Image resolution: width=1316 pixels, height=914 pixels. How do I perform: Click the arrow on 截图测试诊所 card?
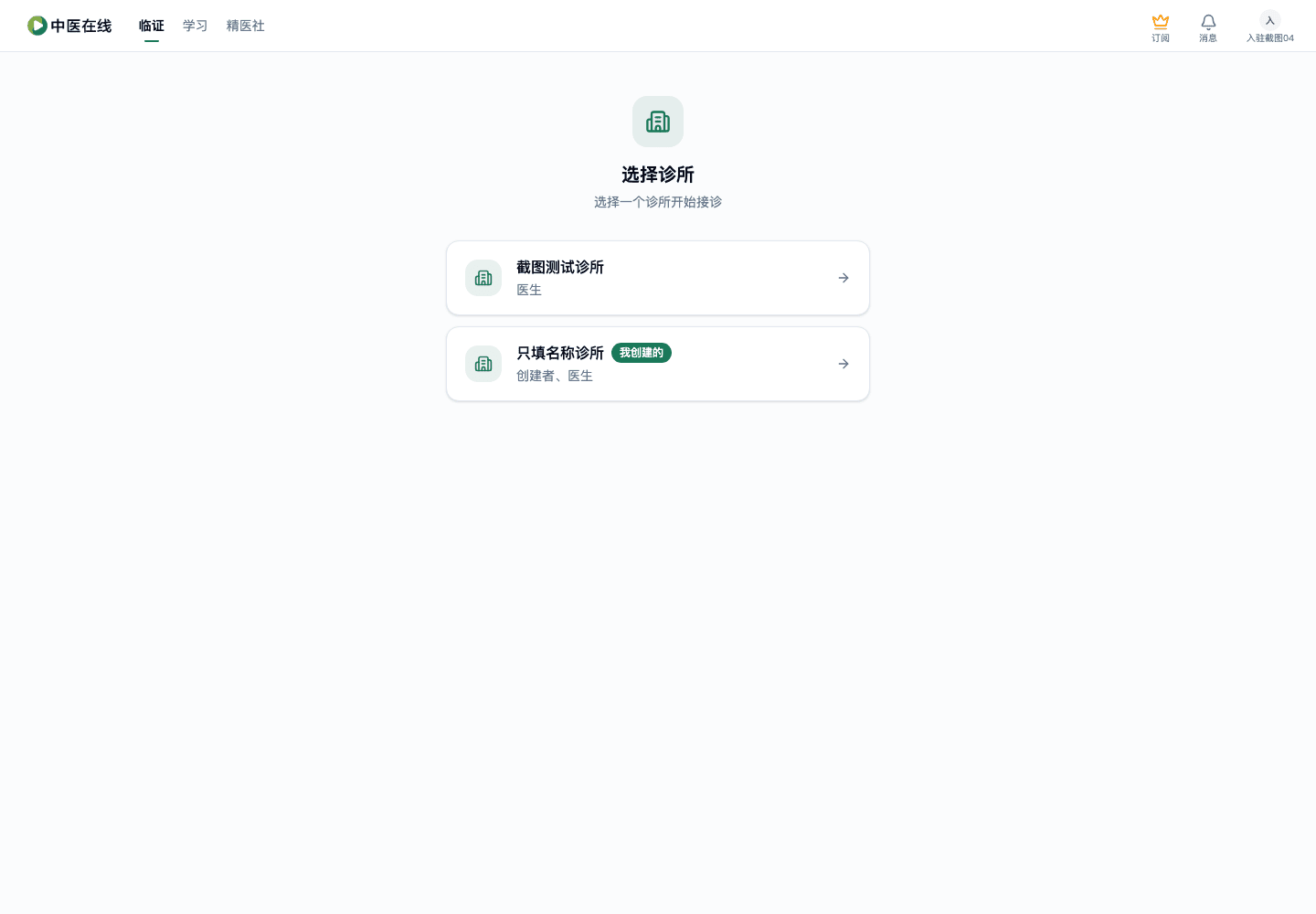844,278
